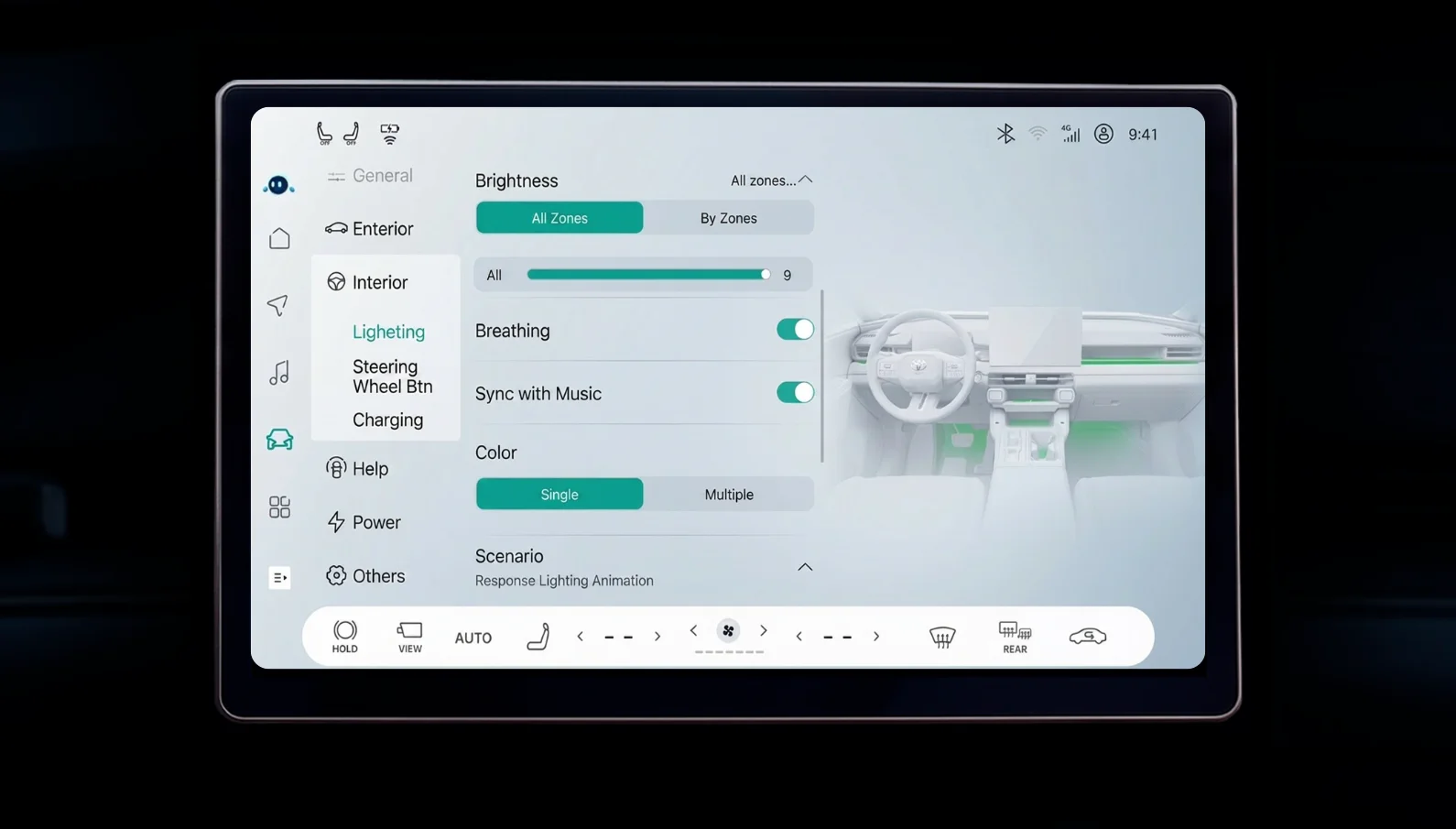Adjust the All brightness slider

pos(648,275)
